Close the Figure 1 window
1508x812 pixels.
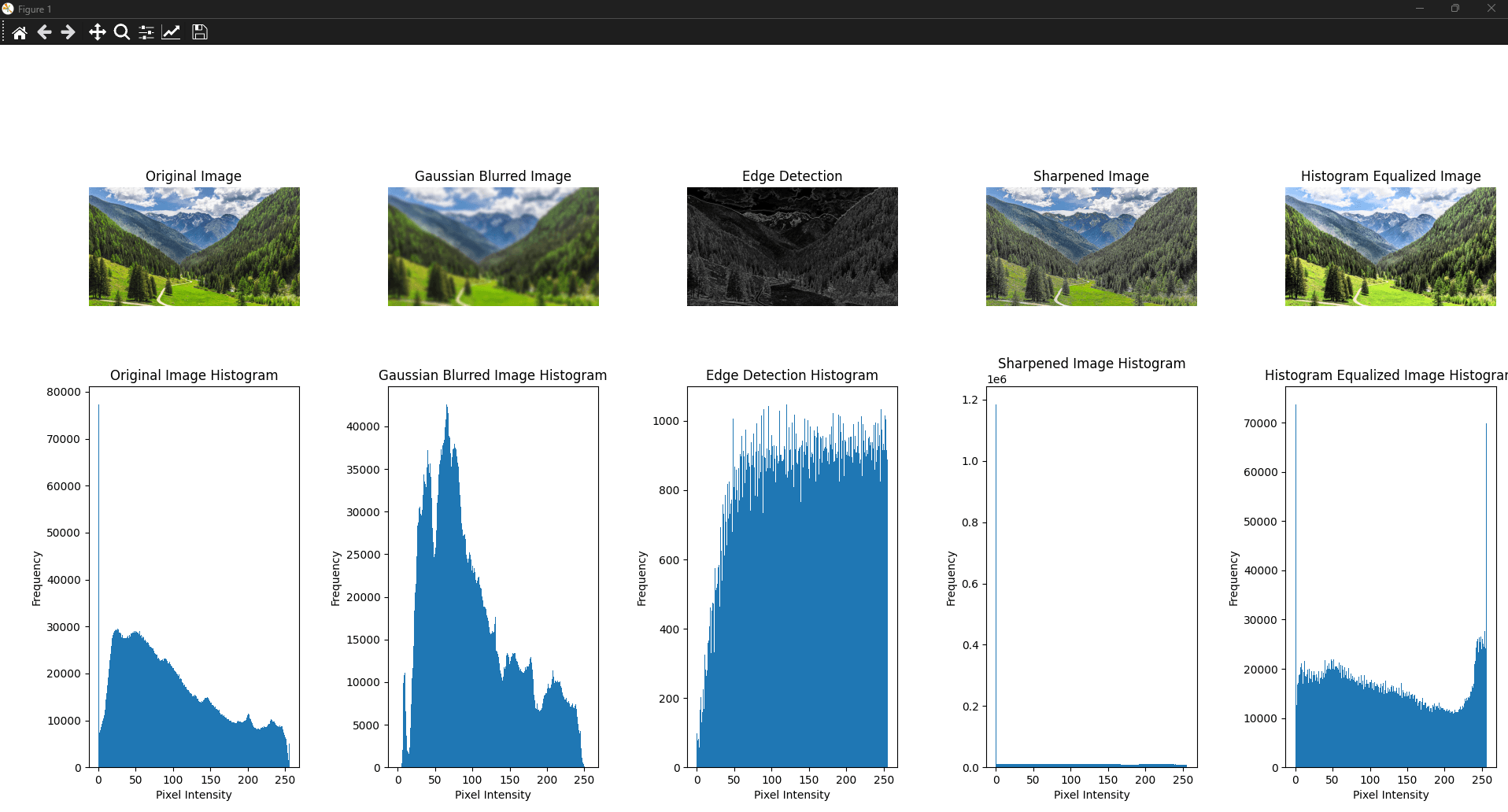click(x=1491, y=9)
